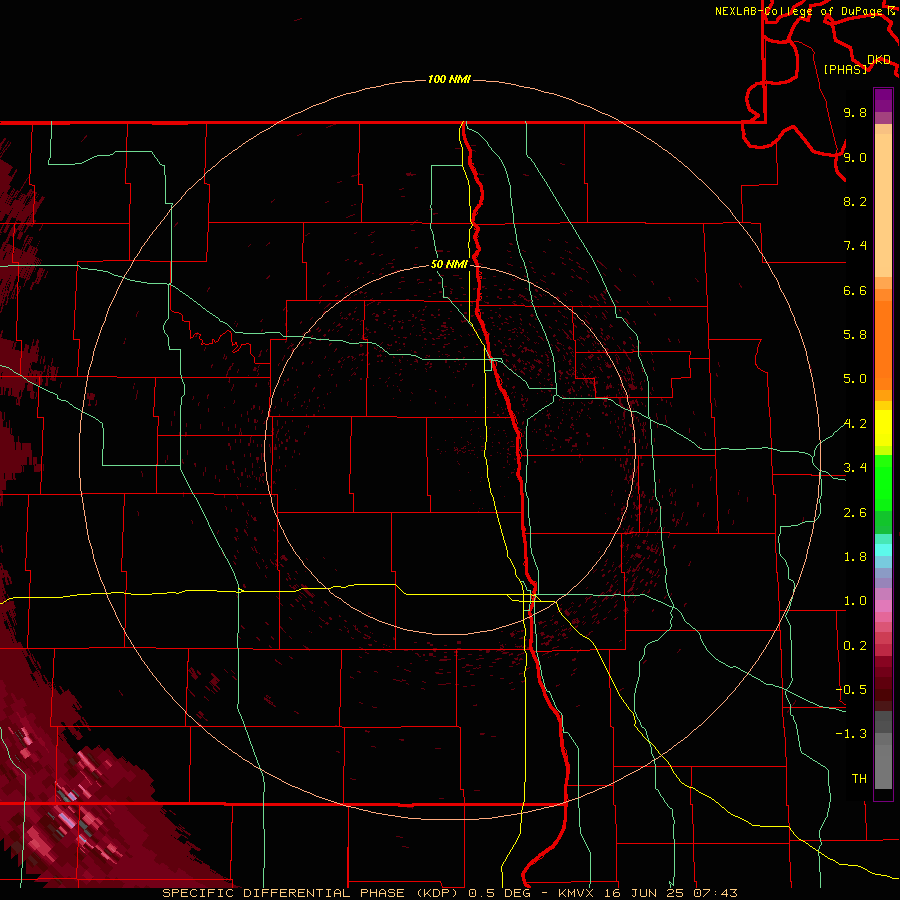The width and height of the screenshot is (900, 900).
Task: Click the TH threshold legend label
Action: (859, 779)
